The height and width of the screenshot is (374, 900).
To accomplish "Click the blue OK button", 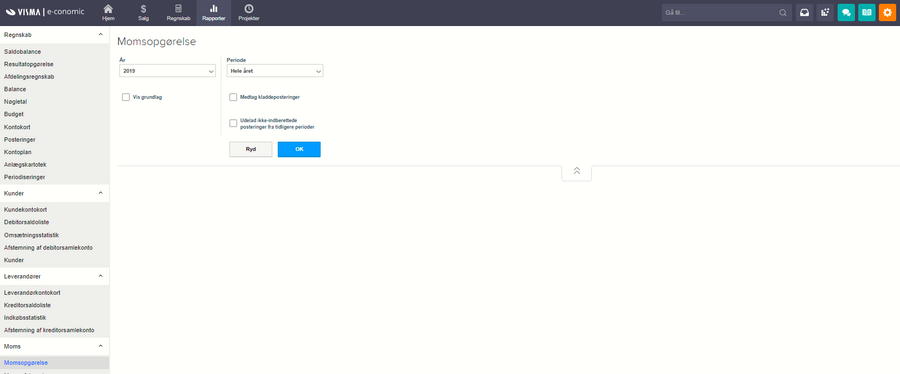I will [299, 149].
